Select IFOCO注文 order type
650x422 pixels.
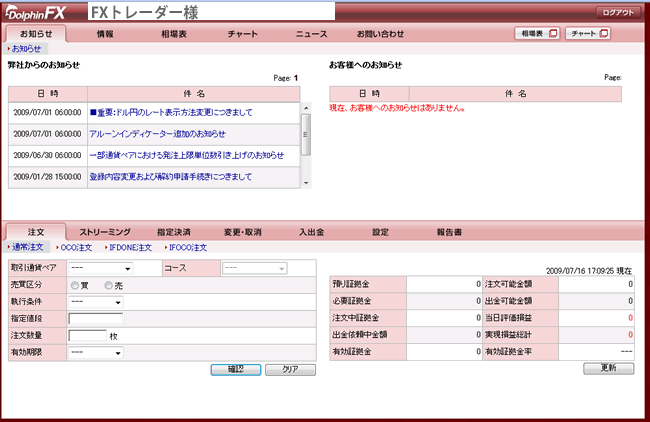188,247
